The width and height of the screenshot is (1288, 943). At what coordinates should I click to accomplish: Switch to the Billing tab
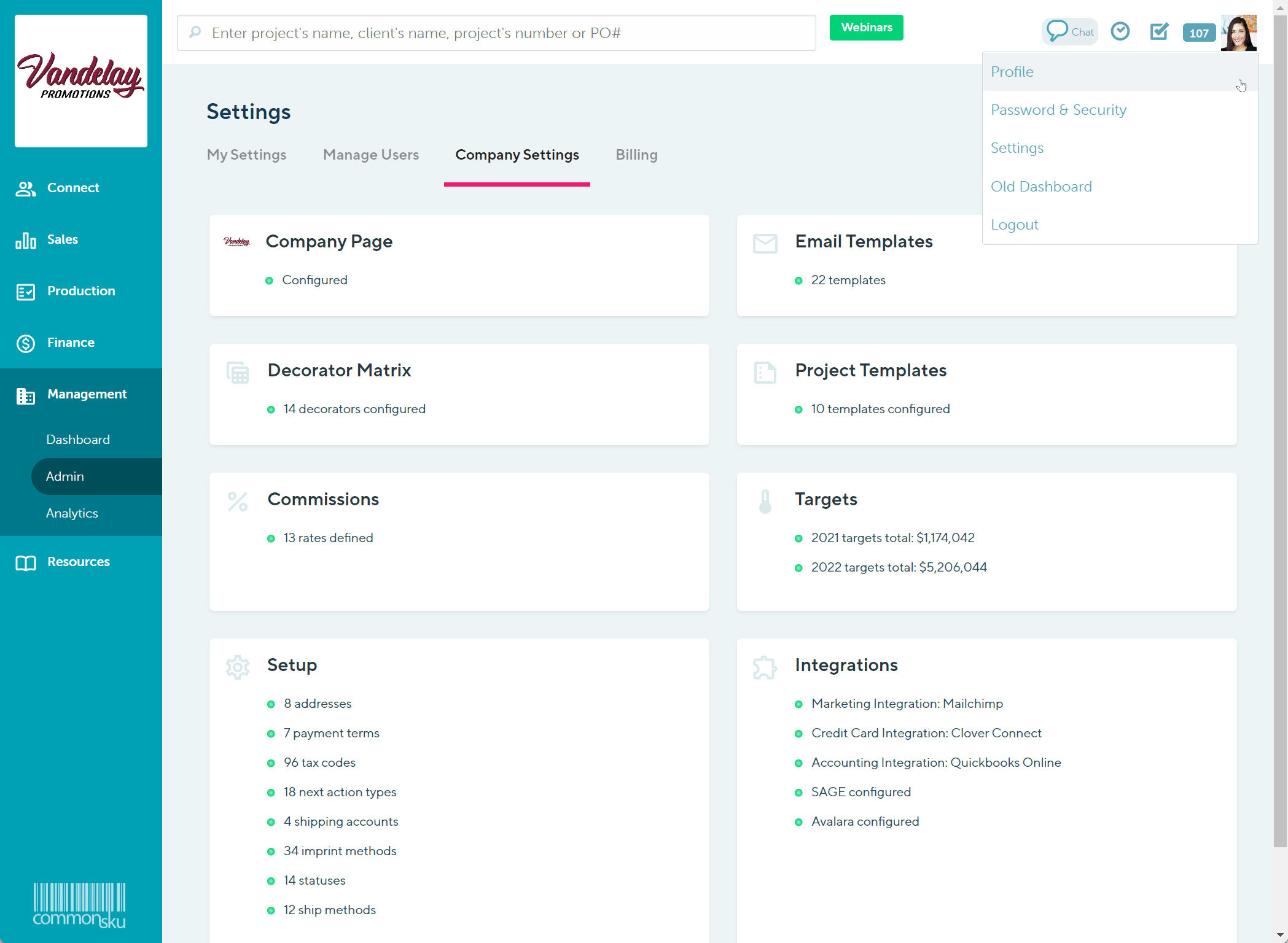pos(636,155)
